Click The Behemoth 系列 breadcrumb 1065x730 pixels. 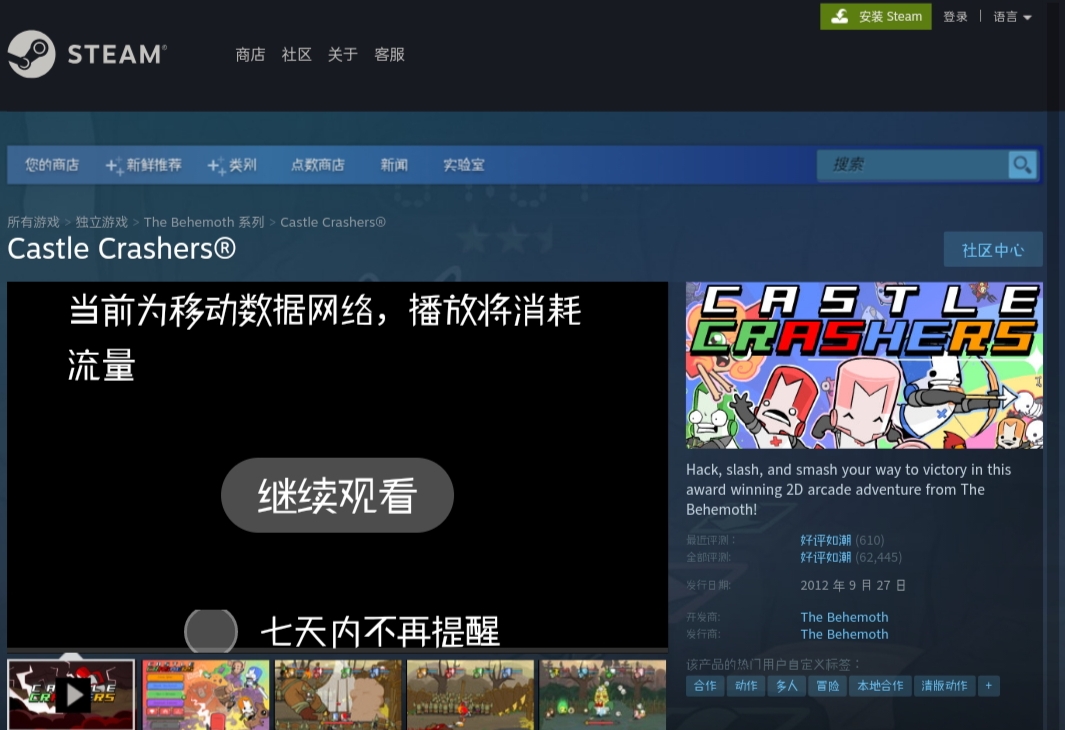click(204, 222)
